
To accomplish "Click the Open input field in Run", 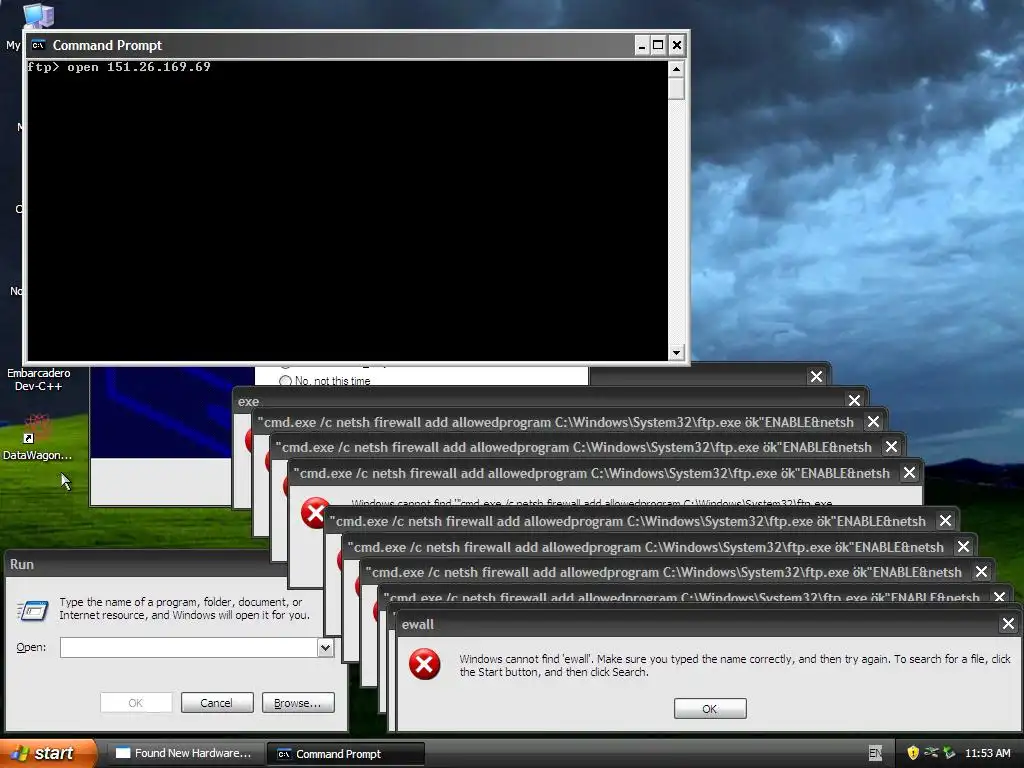I will [x=189, y=647].
